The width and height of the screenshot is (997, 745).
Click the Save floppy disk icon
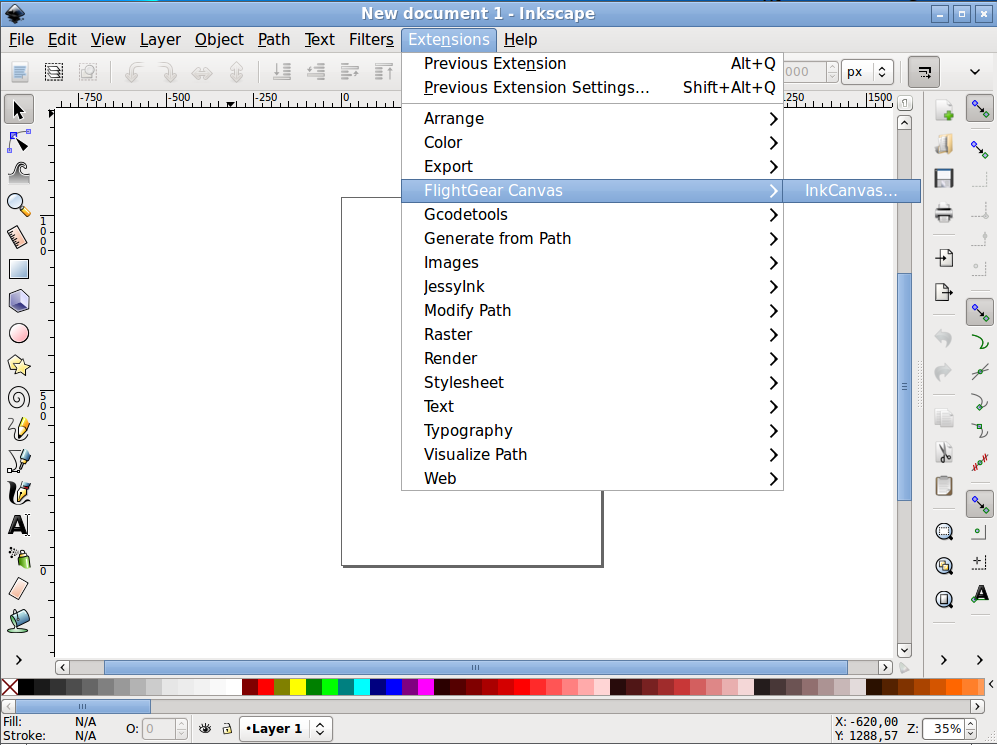[x=944, y=179]
